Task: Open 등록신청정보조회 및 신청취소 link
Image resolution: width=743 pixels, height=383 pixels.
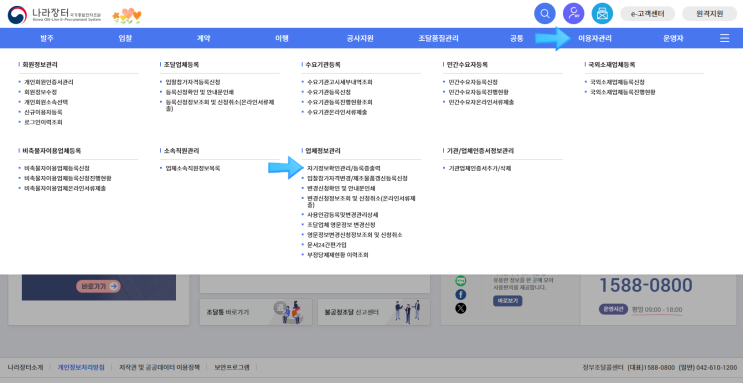Action: pyautogui.click(x=220, y=105)
